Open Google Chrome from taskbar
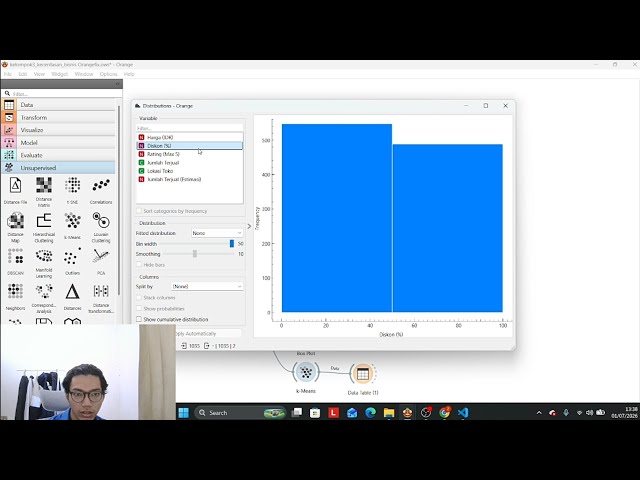Screen dimensions: 640x480 [444, 413]
